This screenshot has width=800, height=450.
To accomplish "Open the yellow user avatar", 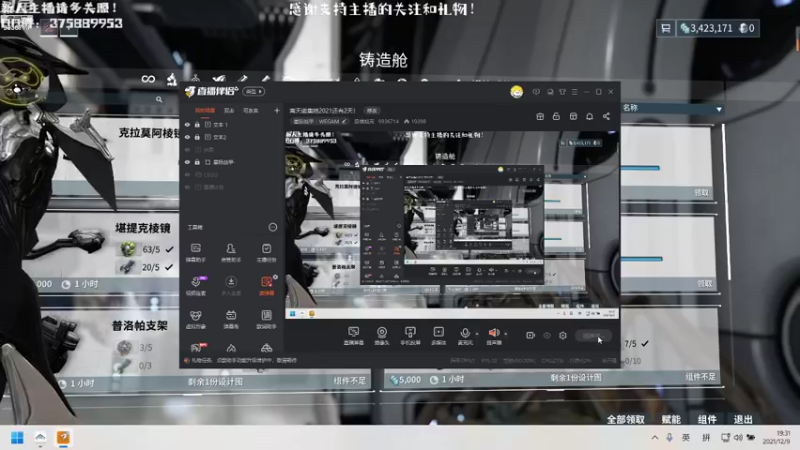I will click(516, 92).
